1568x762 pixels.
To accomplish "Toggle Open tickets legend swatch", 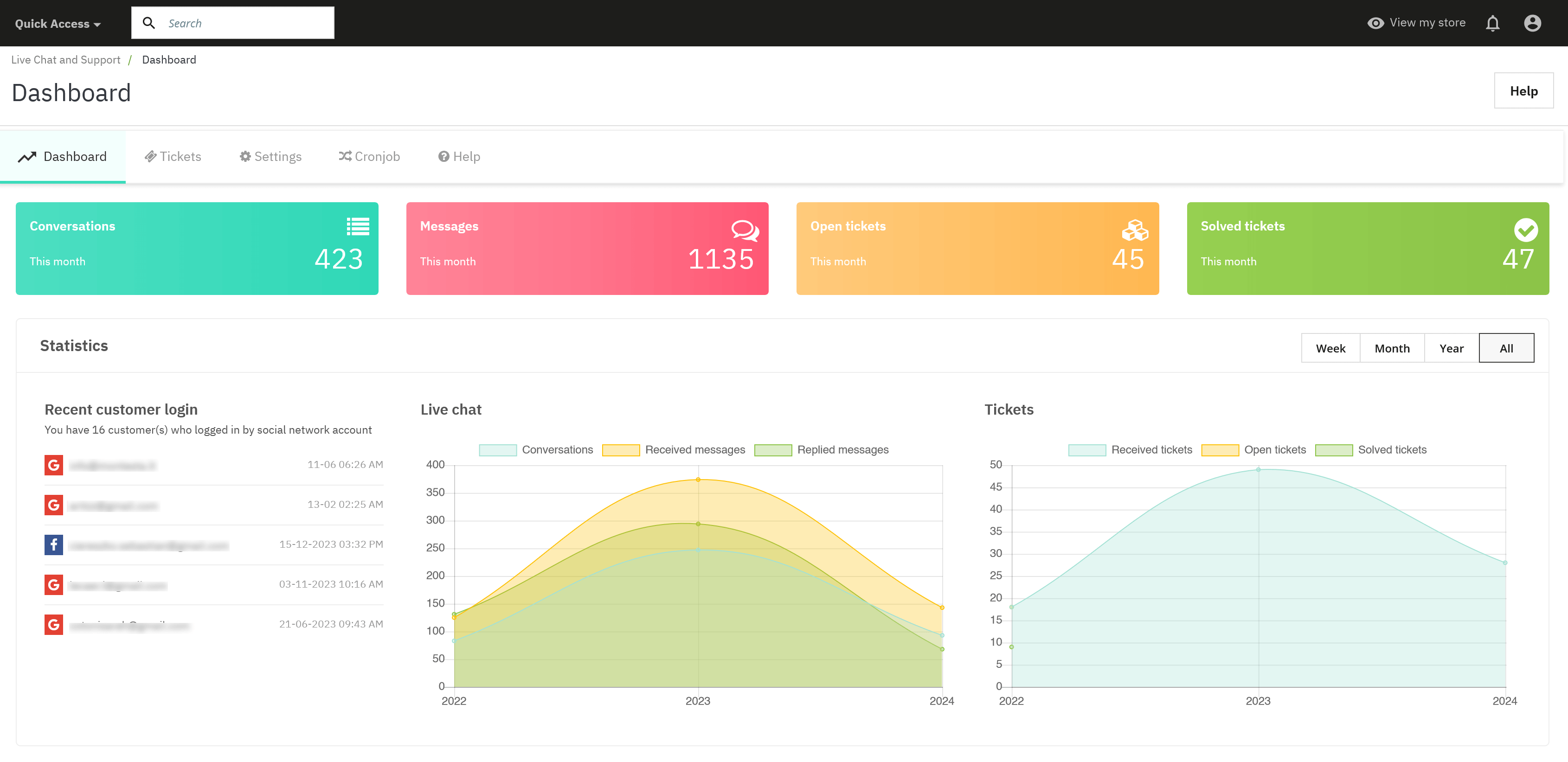I will pos(1220,450).
